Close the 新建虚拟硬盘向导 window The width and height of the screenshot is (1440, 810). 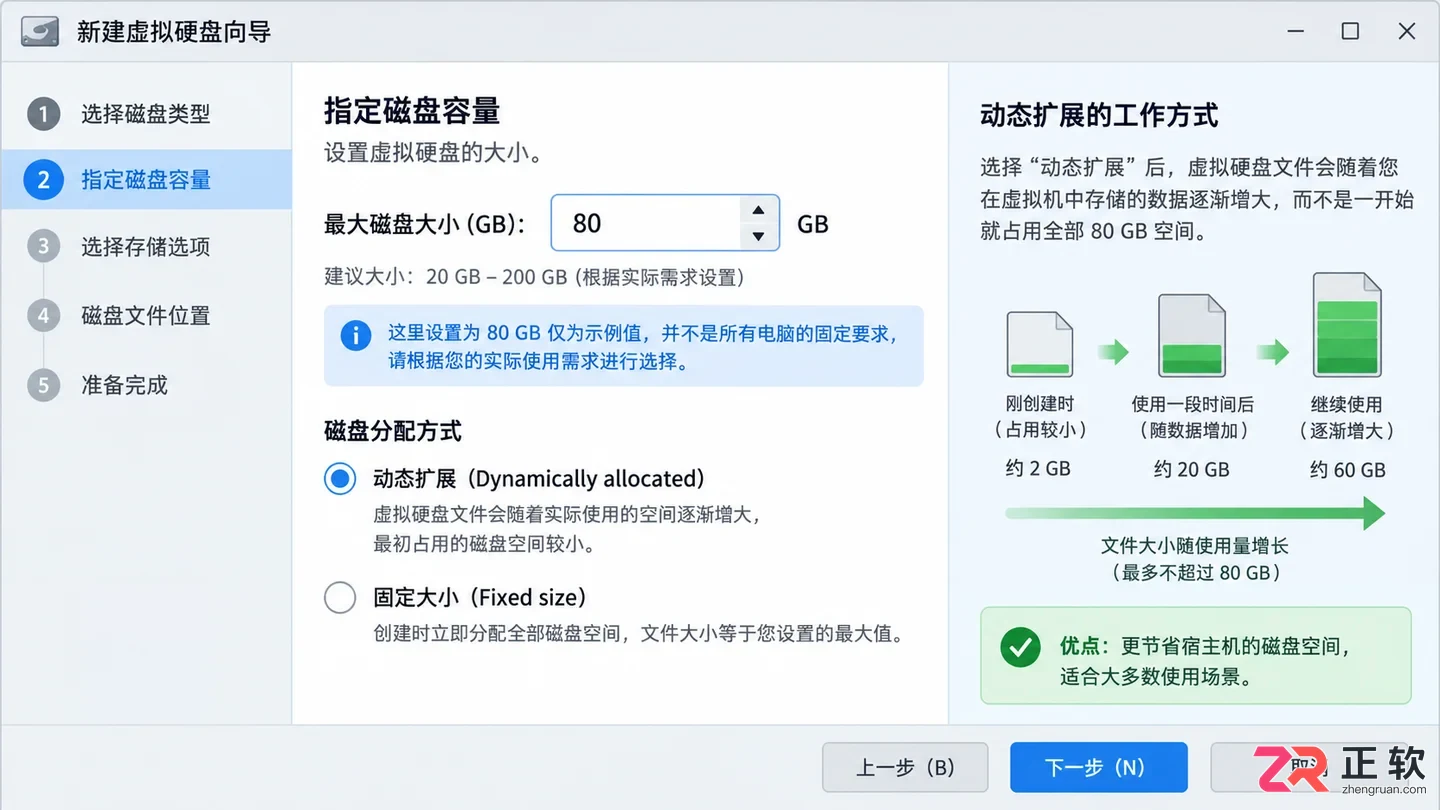1407,31
